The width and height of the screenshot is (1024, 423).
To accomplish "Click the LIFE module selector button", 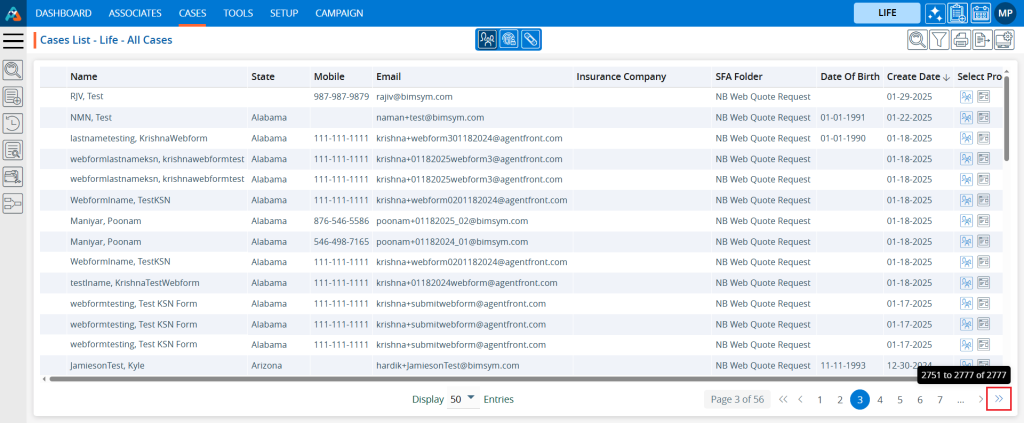I will tap(886, 13).
